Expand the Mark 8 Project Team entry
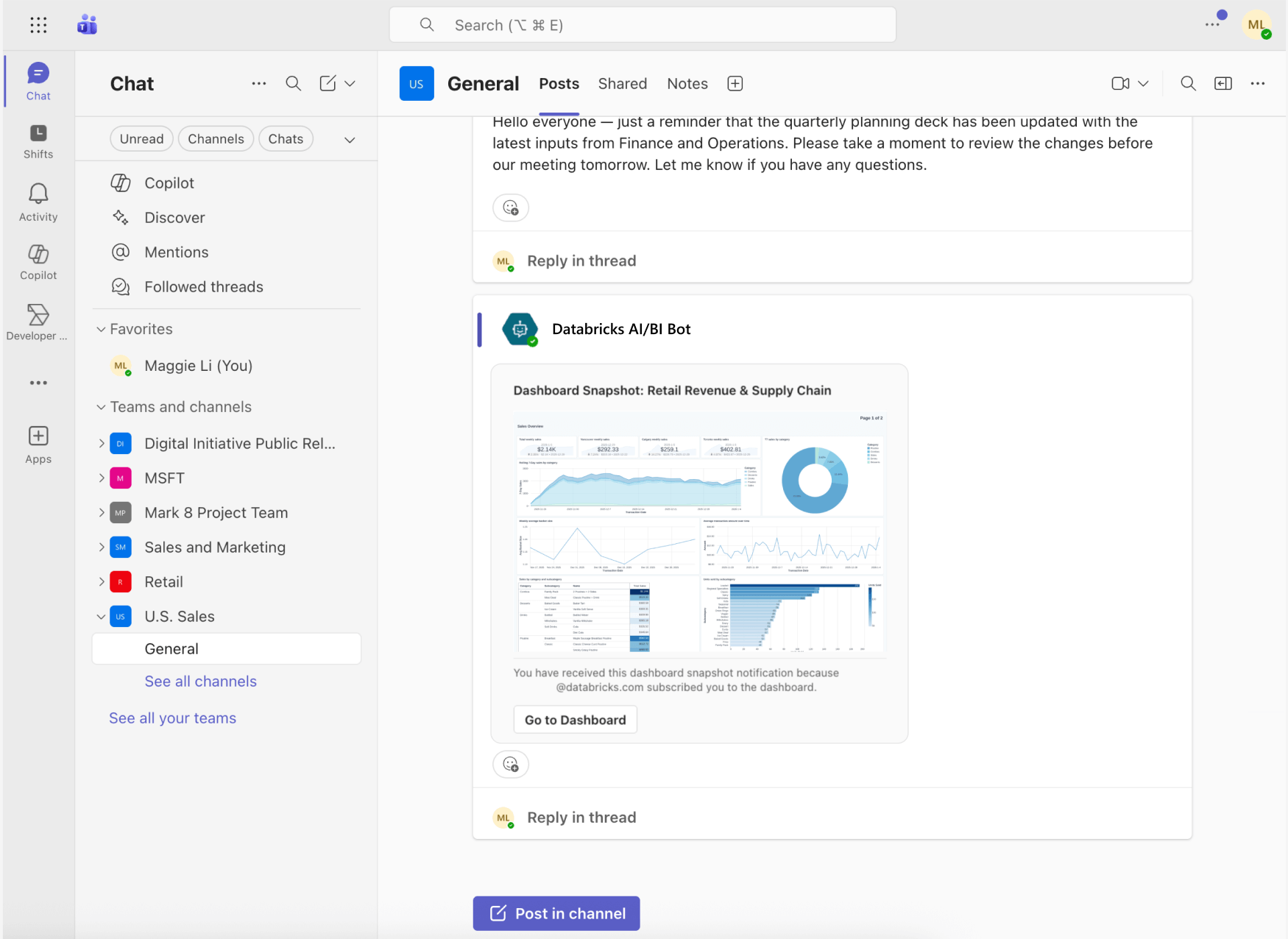Screen dimensions: 1288x939 click(x=102, y=512)
